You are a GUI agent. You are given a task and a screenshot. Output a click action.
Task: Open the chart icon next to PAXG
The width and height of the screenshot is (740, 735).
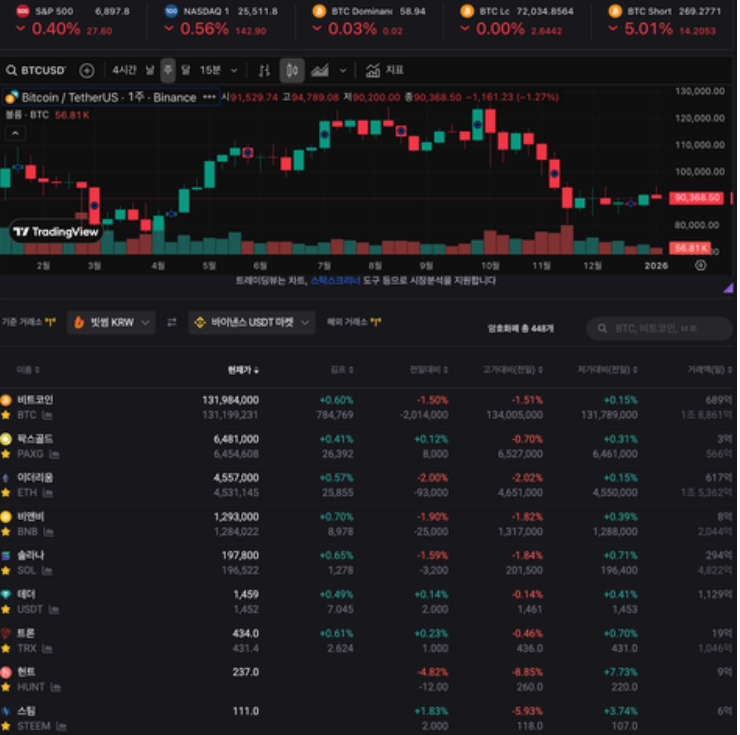pyautogui.click(x=54, y=454)
